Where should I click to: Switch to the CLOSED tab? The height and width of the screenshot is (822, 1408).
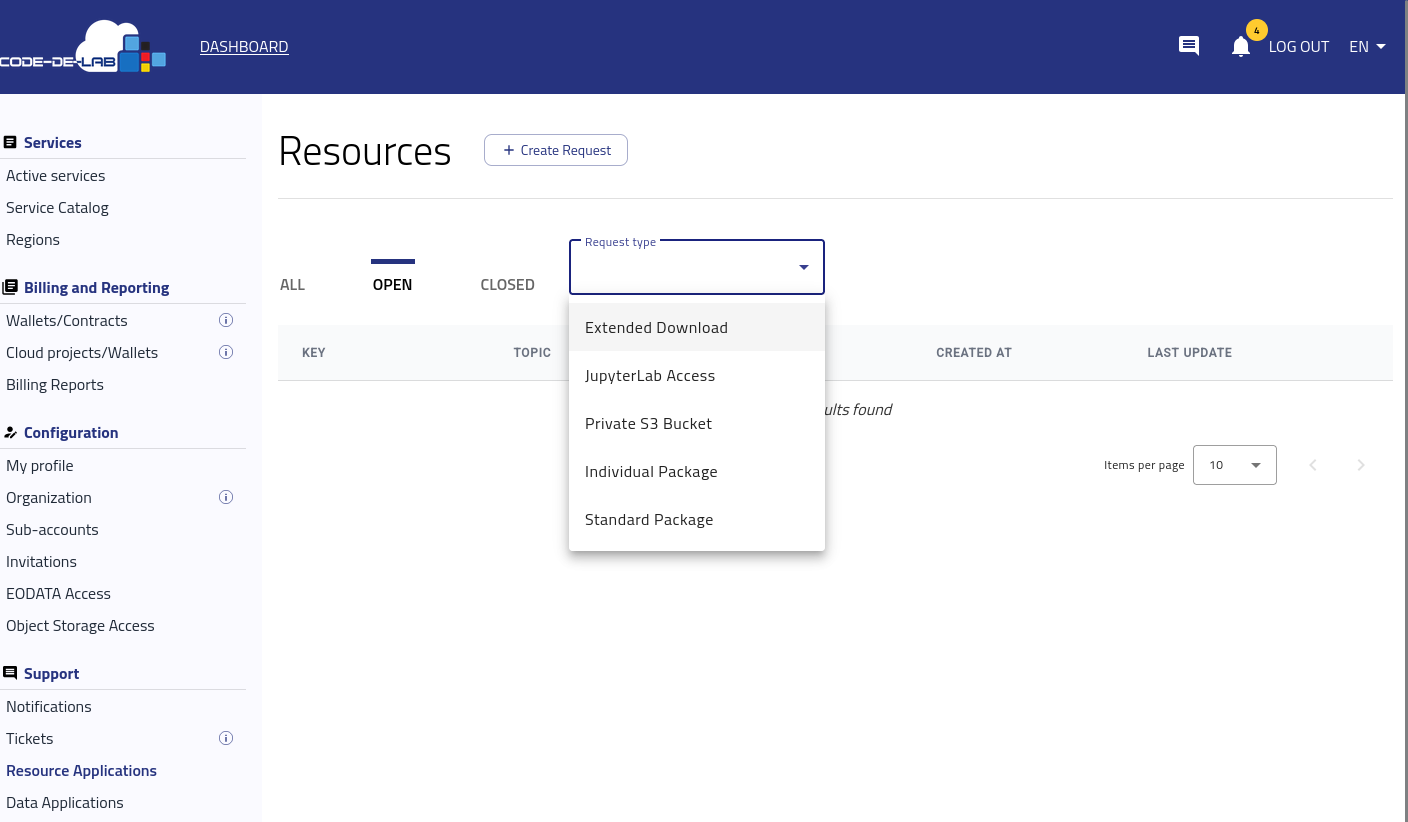(x=507, y=285)
